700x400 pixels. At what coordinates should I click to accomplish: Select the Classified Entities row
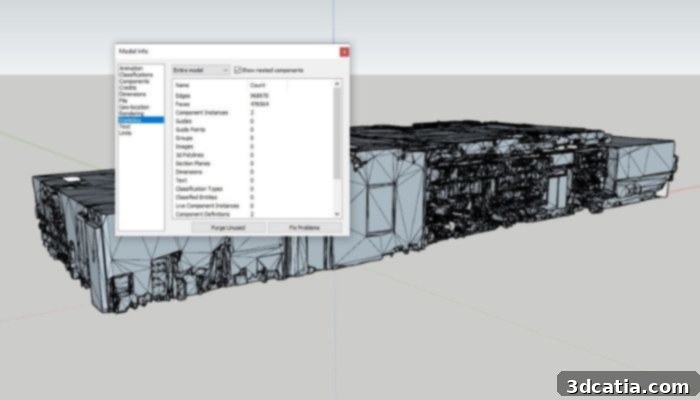click(253, 197)
